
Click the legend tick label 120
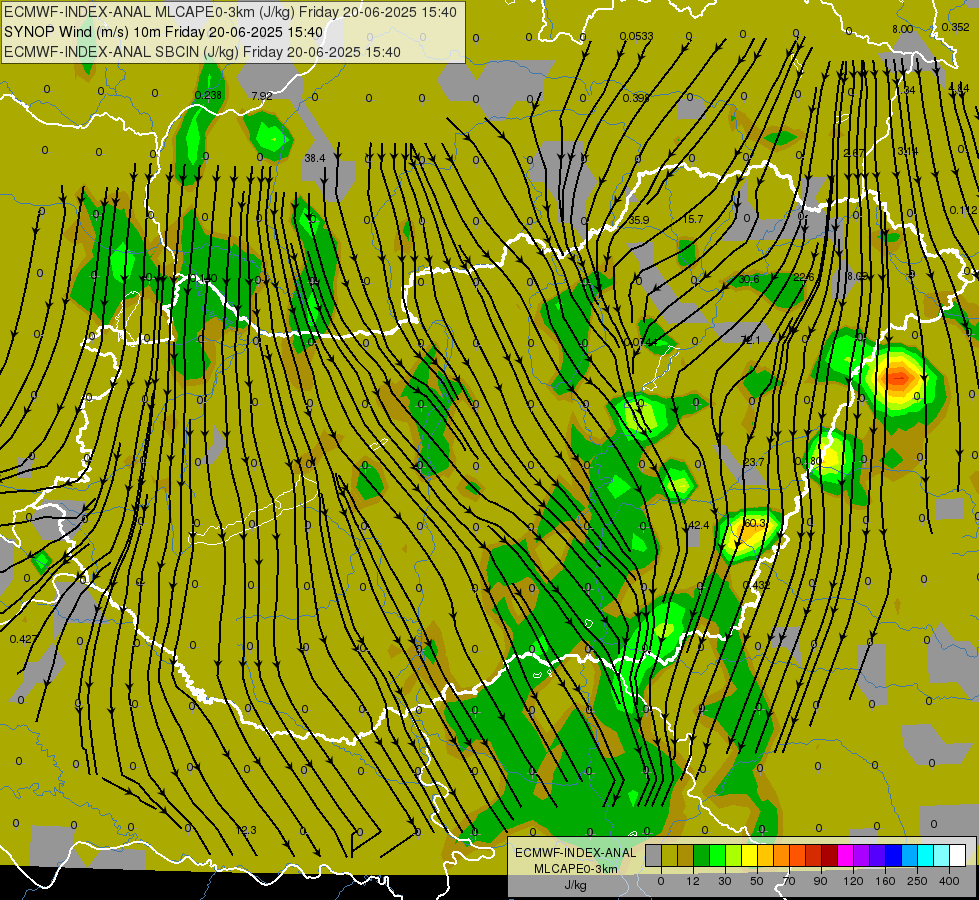click(x=853, y=881)
